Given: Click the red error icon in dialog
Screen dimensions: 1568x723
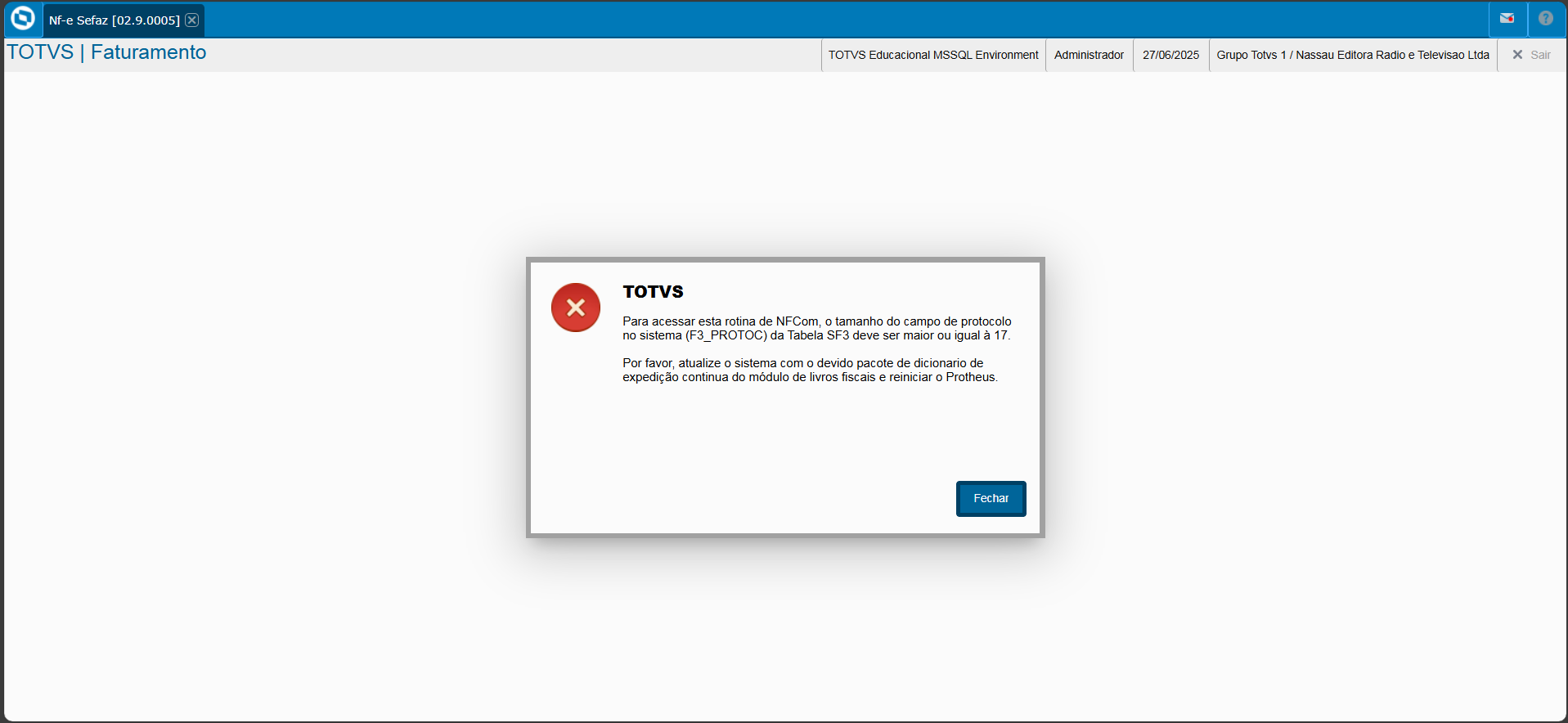Looking at the screenshot, I should (576, 308).
